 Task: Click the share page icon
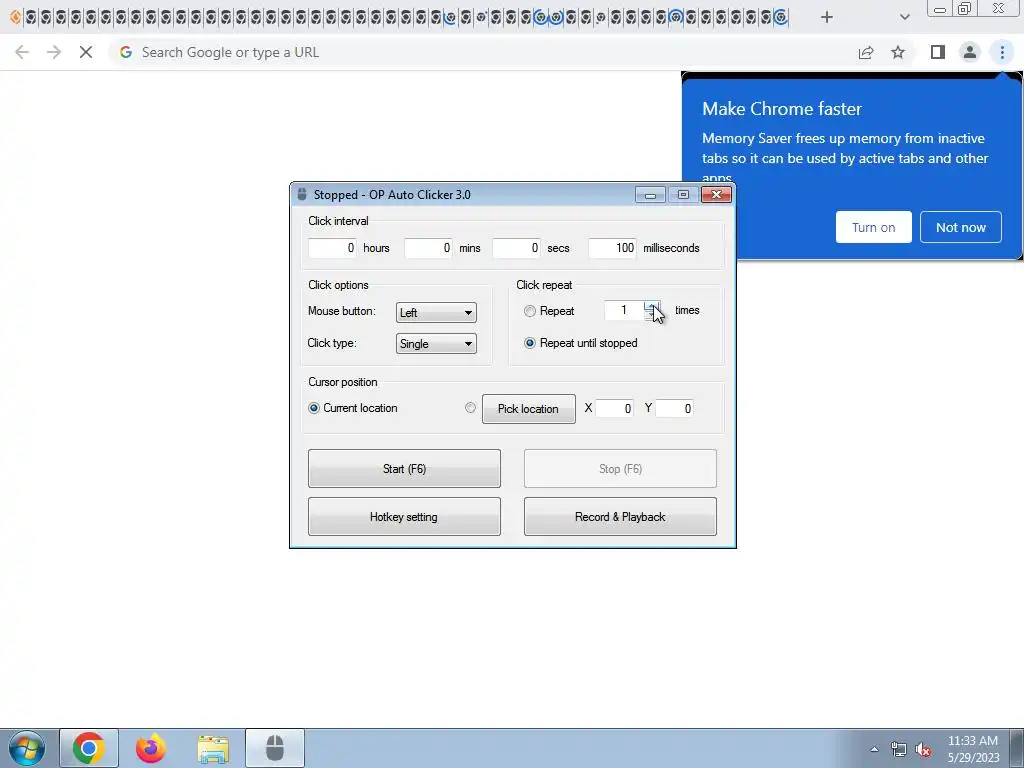click(x=866, y=52)
